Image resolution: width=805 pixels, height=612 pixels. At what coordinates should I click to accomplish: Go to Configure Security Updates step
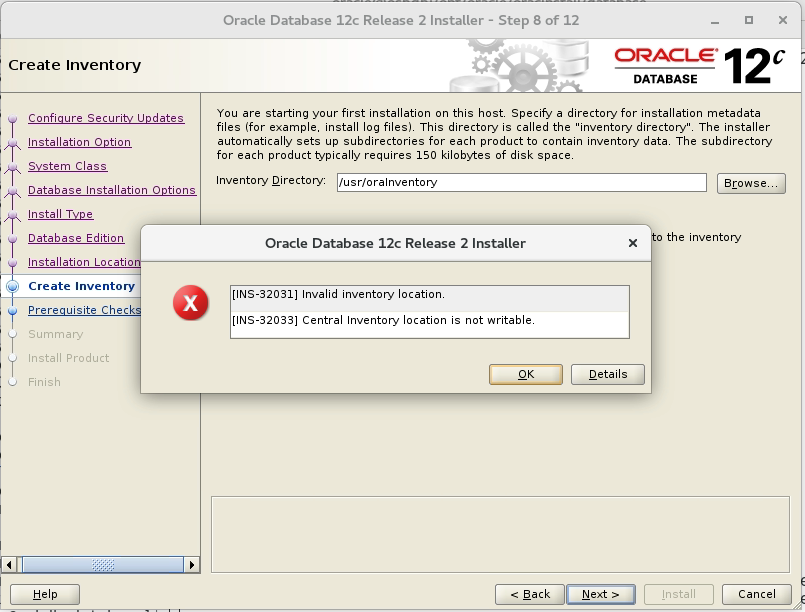pos(106,118)
